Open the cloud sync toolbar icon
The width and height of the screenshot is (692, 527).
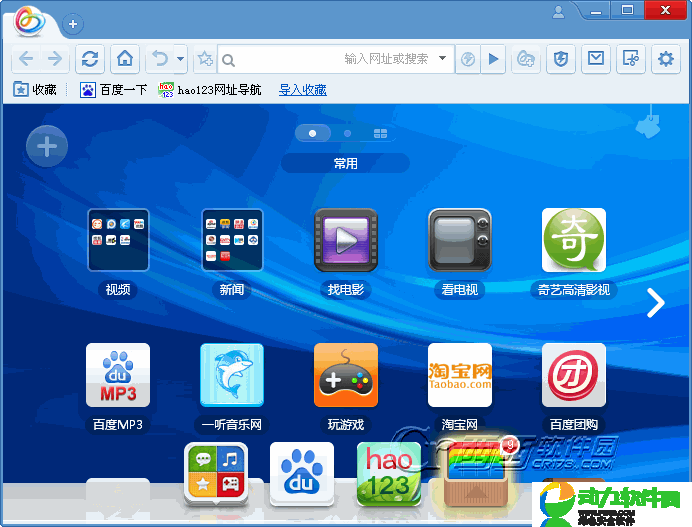(526, 58)
